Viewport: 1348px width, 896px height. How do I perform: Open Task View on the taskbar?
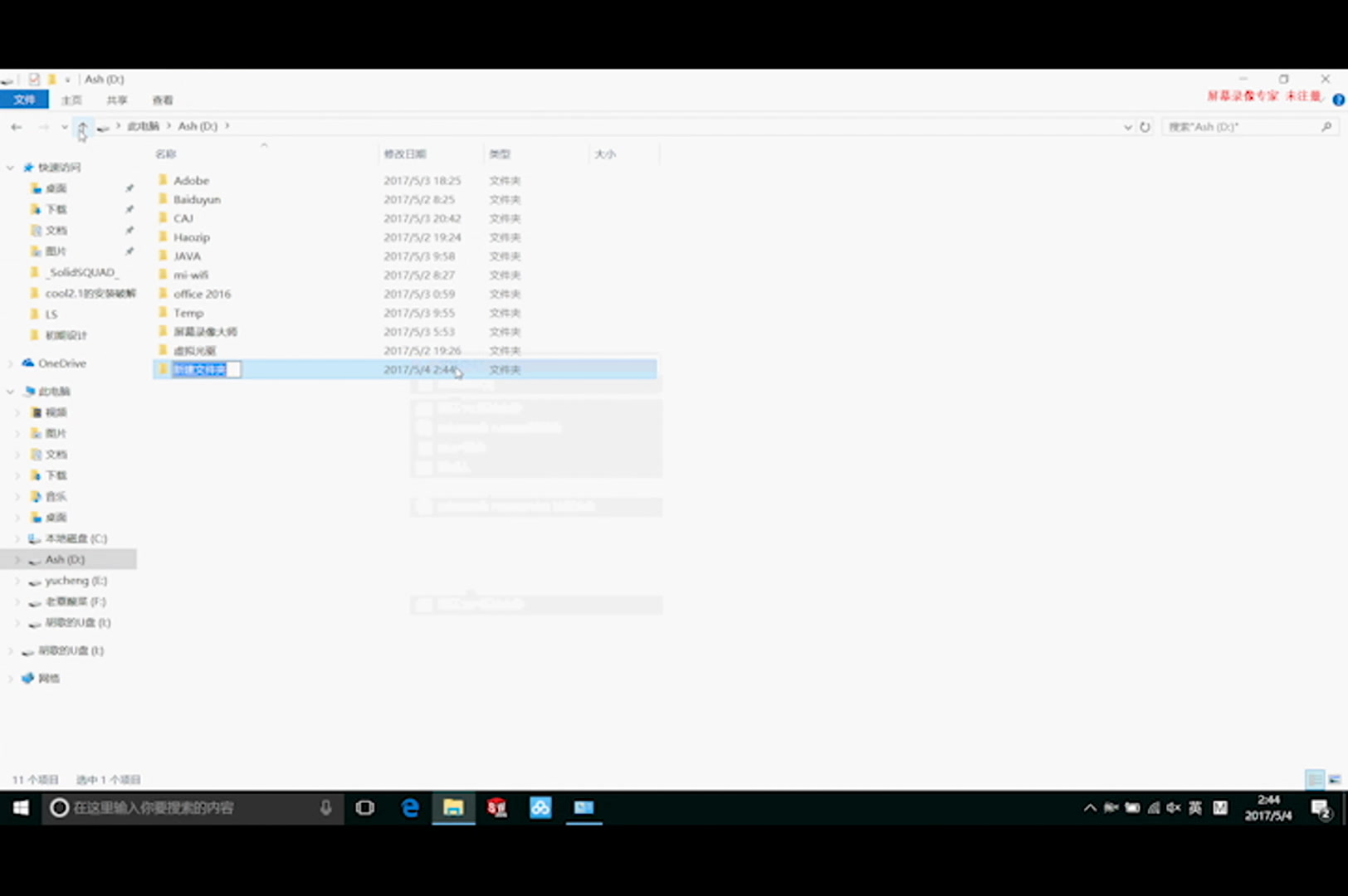(365, 808)
